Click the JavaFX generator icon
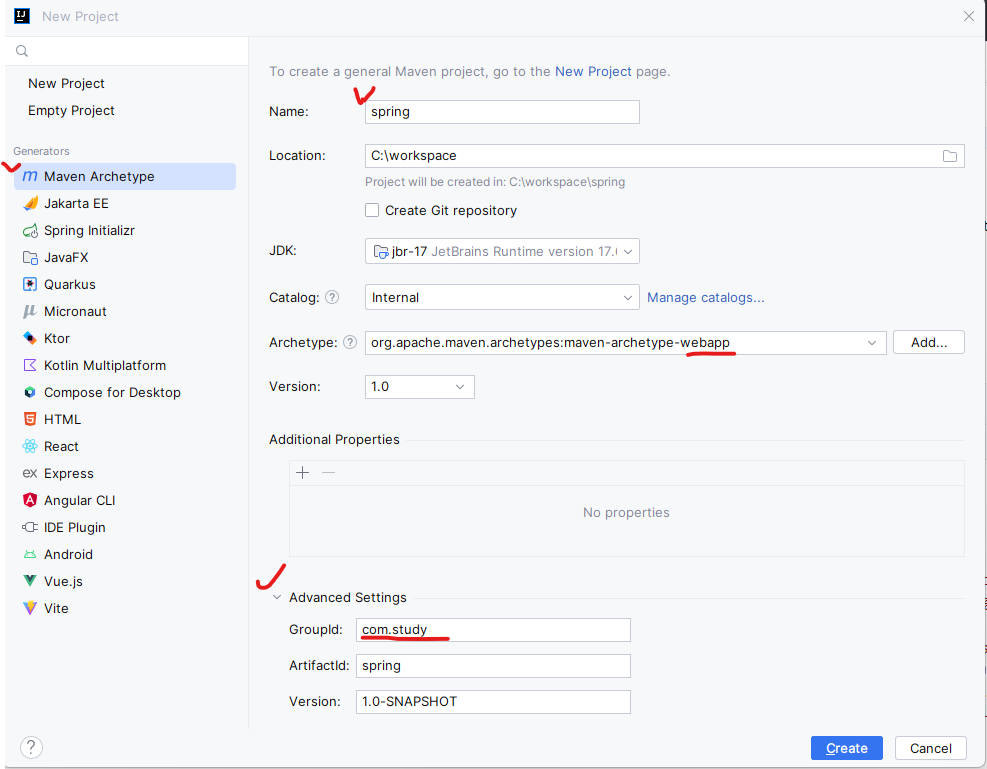987x769 pixels. pos(30,257)
